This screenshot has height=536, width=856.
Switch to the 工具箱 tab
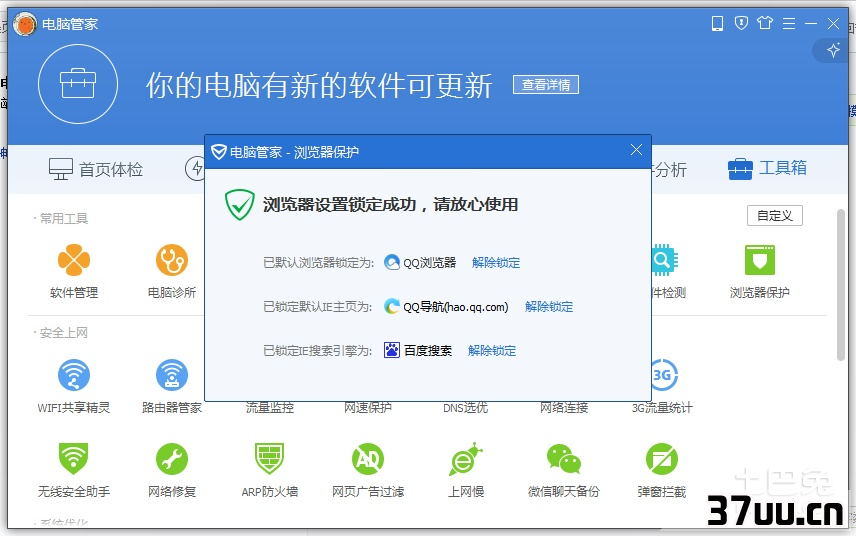[x=767, y=168]
